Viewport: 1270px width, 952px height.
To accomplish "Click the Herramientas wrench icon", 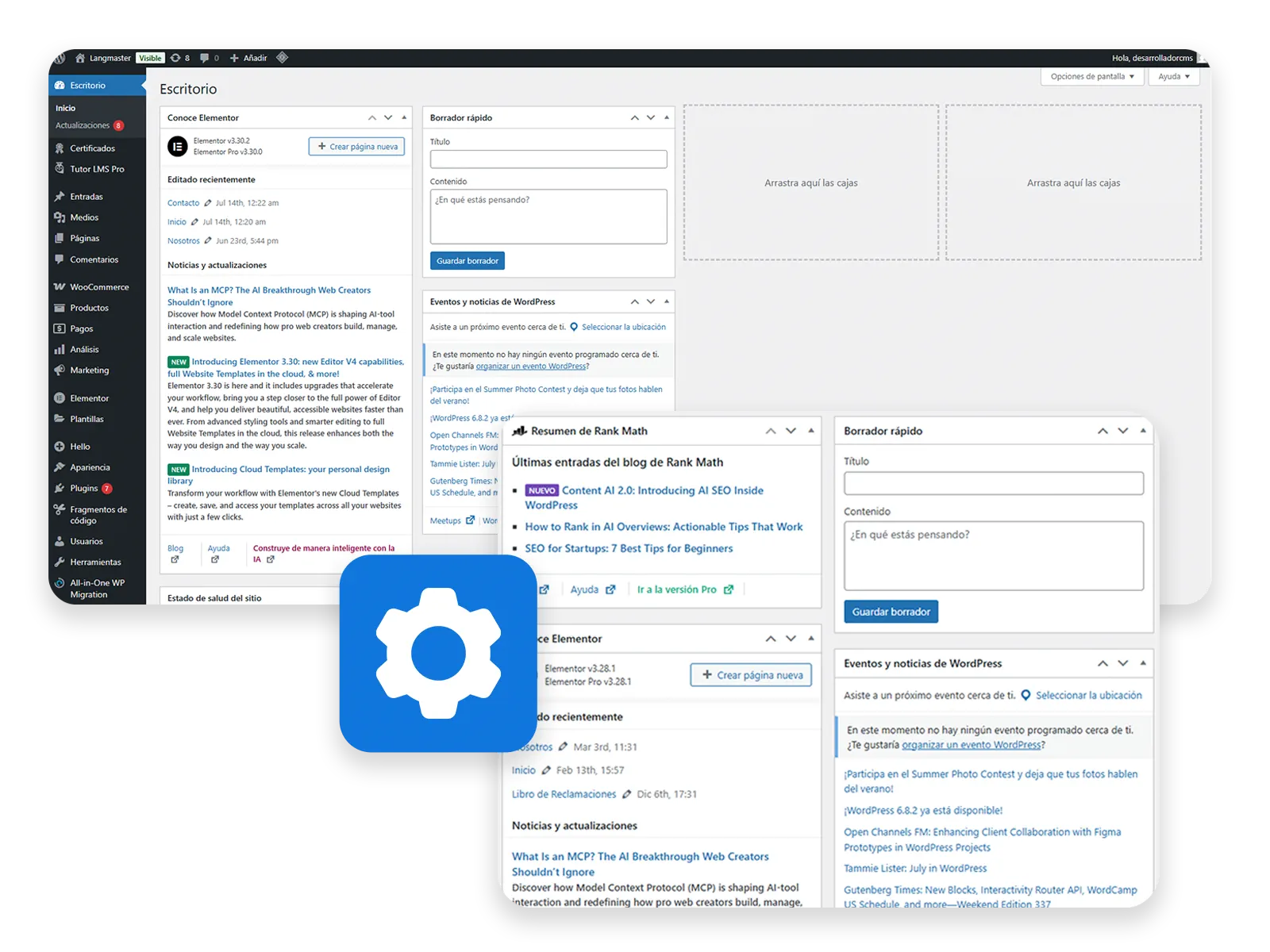I will [60, 562].
